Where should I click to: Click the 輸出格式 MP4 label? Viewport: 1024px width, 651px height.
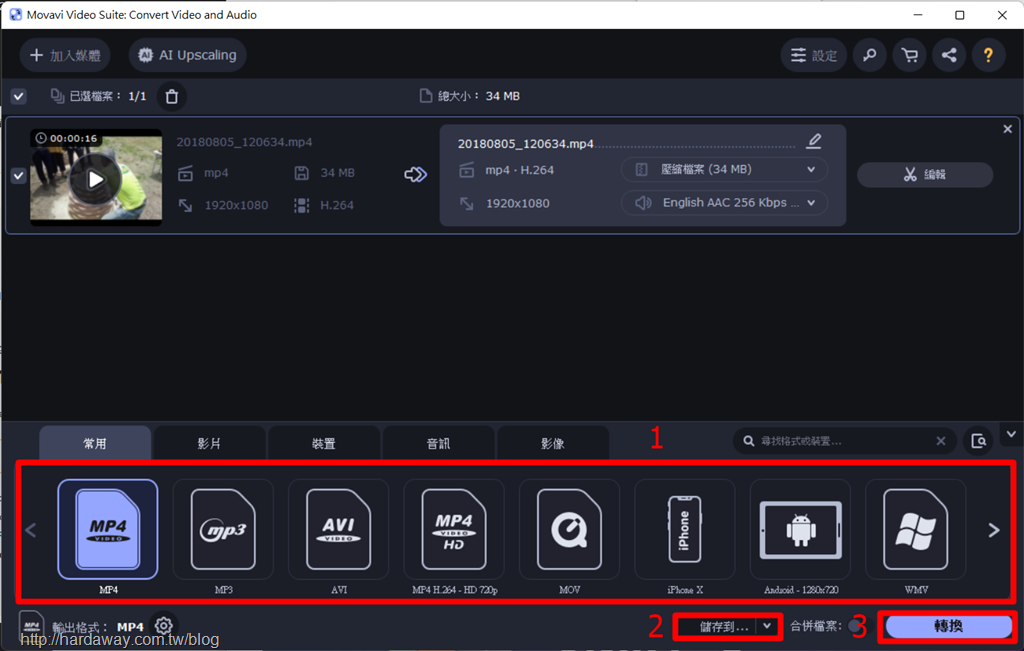click(x=98, y=627)
